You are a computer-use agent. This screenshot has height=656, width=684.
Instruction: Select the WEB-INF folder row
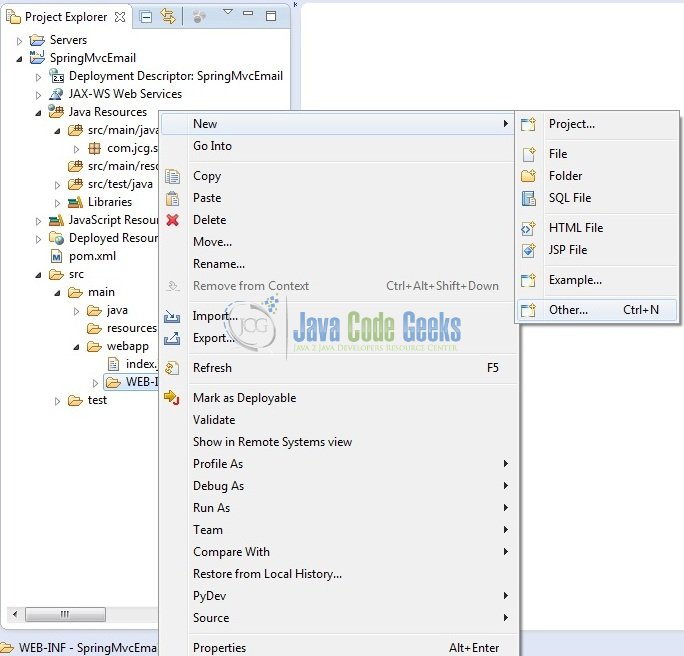pos(131,382)
